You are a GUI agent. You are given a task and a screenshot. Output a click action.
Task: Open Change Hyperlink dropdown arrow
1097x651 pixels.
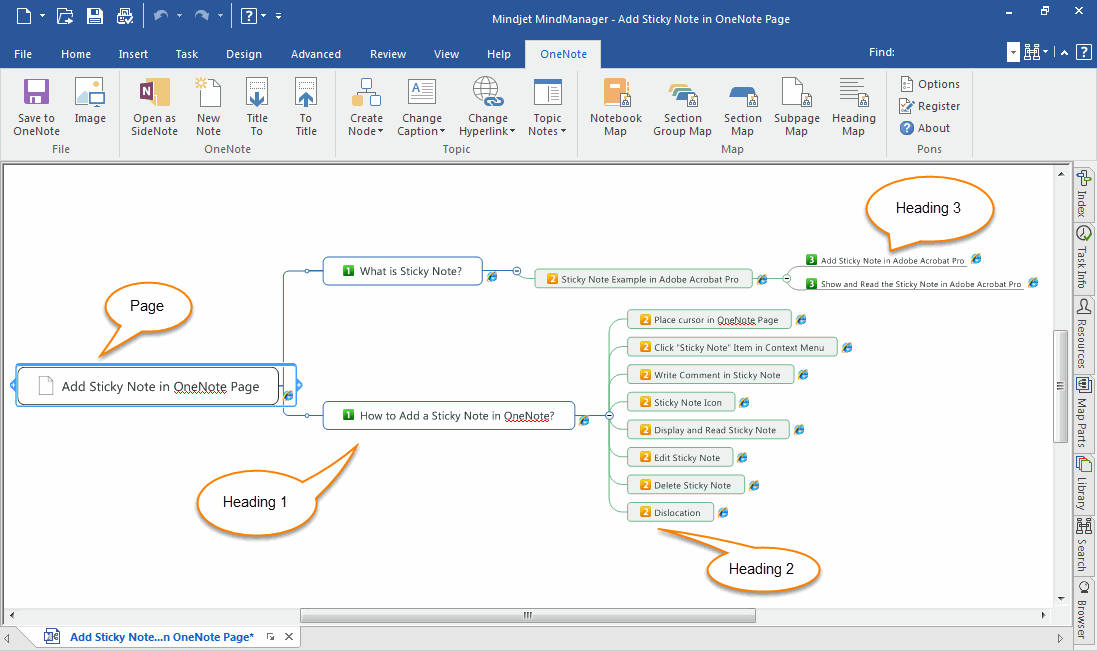coord(512,131)
